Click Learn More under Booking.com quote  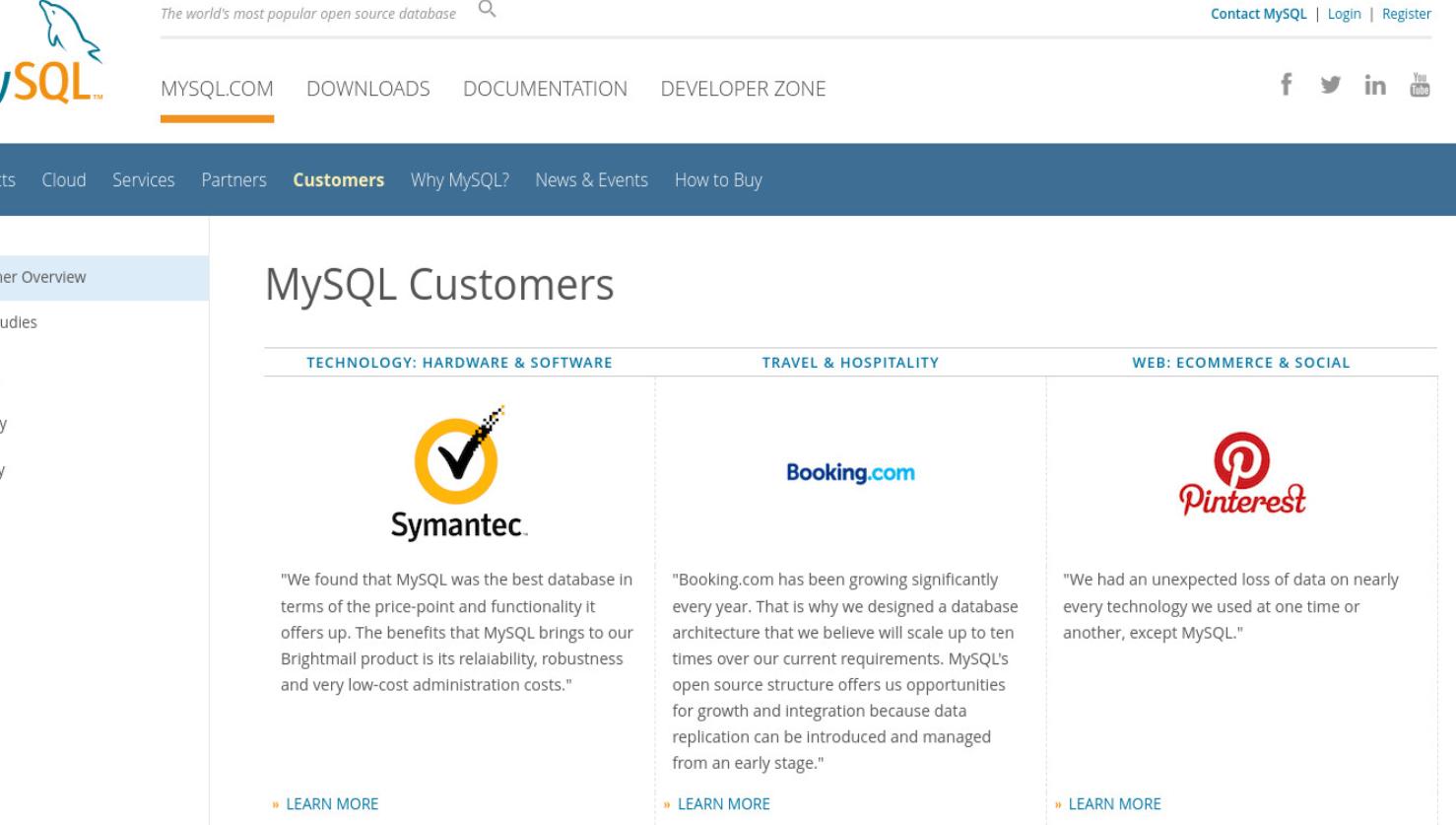click(723, 804)
